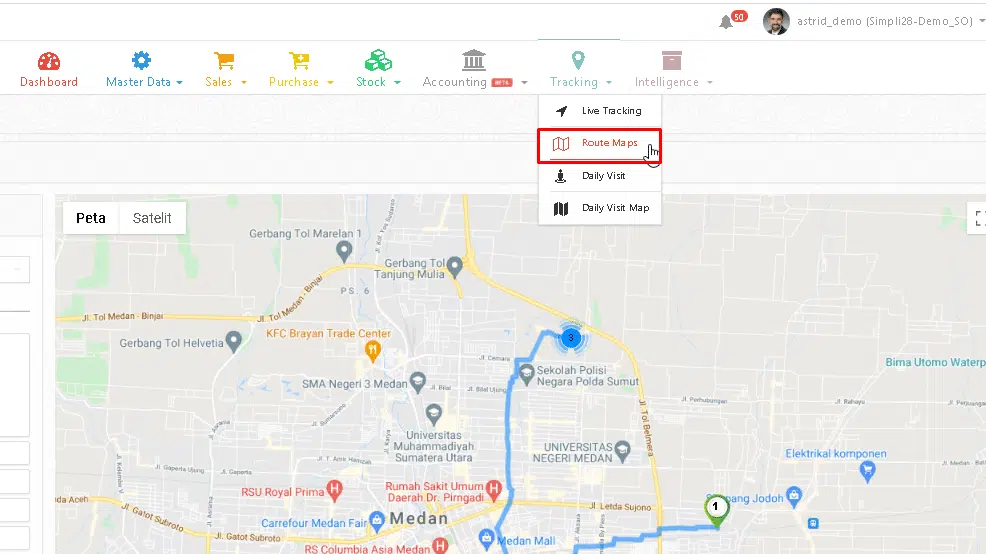Screen dimensions: 986x554
Task: Click Sekolah Polisi Negara Polda Sumut pin
Action: [526, 374]
